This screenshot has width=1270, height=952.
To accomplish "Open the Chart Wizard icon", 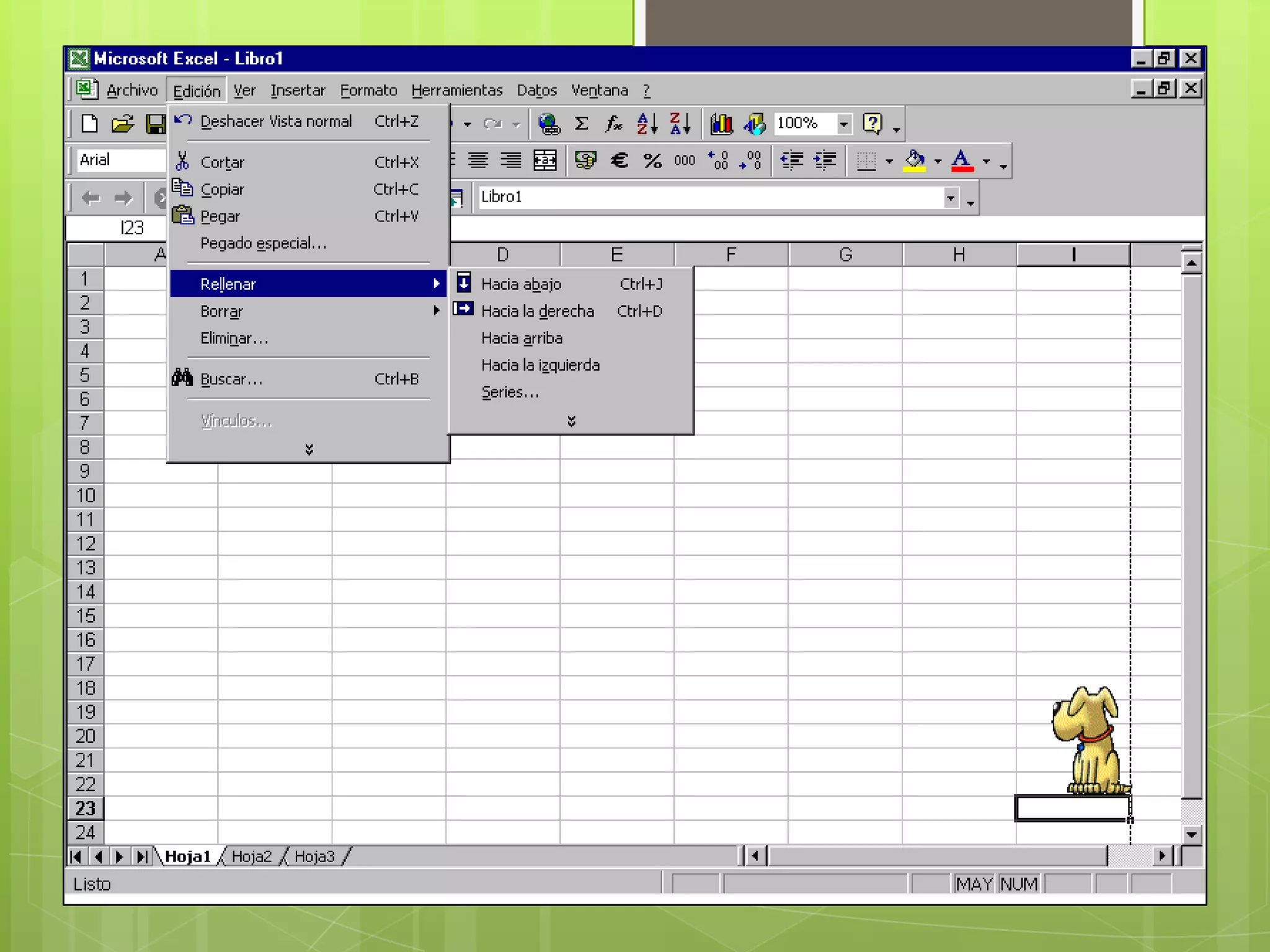I will coord(721,123).
